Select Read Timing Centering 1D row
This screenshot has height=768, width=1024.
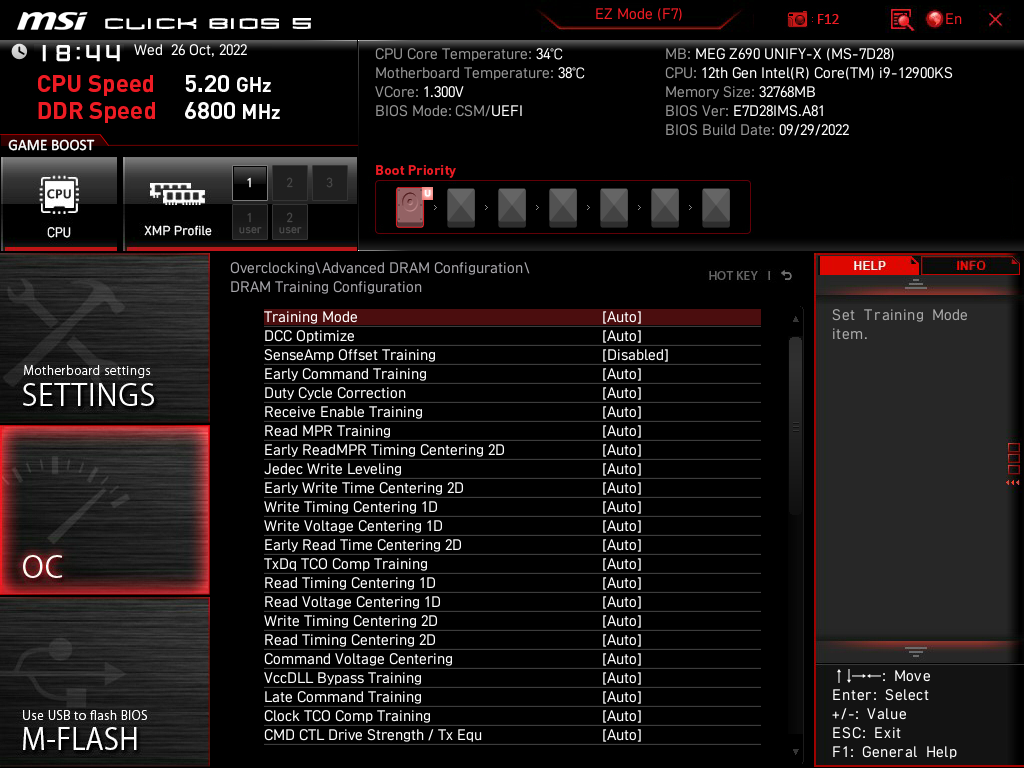tap(512, 583)
